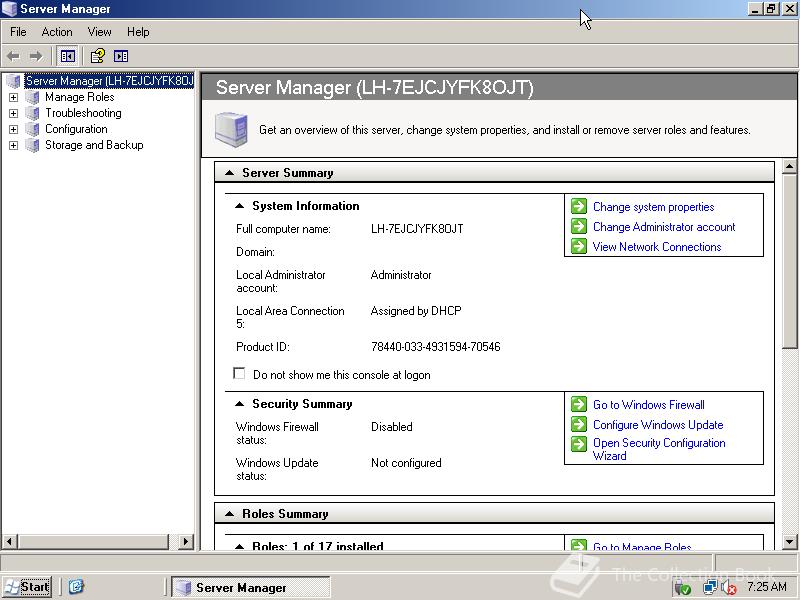Select Configuration tree item
Screen dimensions: 800x600
(x=76, y=129)
